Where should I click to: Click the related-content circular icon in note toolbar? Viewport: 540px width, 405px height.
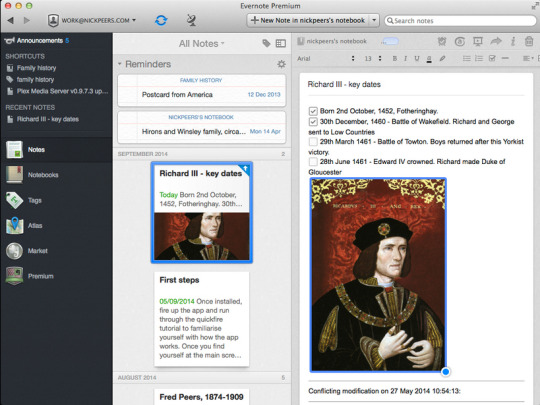pos(460,41)
